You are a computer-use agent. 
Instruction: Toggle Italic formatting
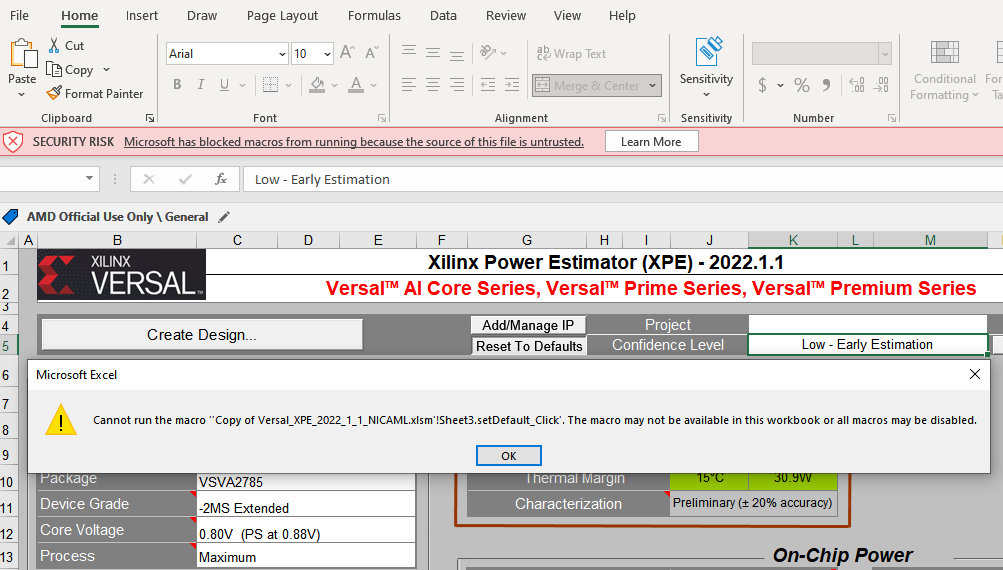pyautogui.click(x=201, y=85)
